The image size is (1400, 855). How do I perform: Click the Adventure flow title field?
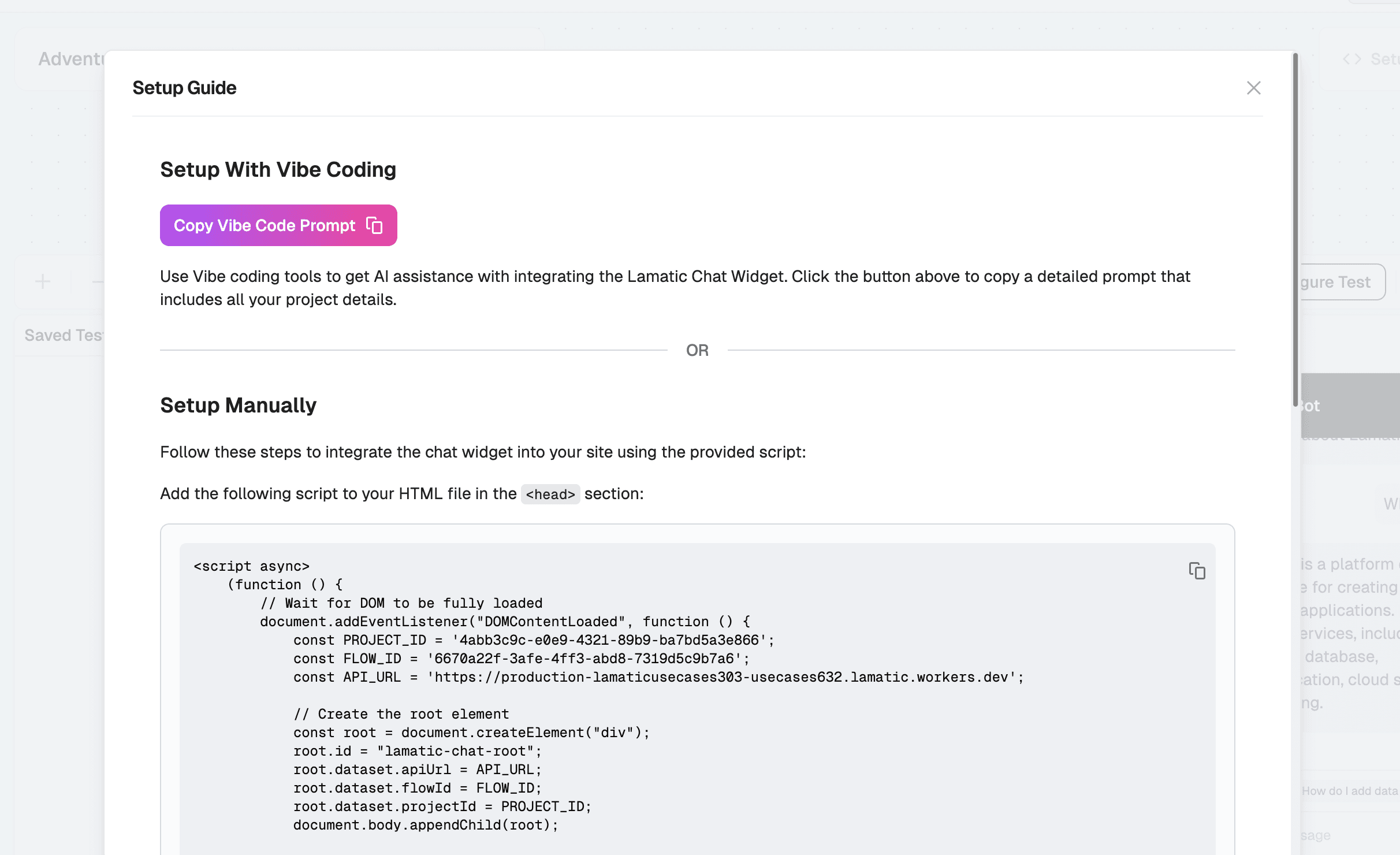tap(70, 59)
